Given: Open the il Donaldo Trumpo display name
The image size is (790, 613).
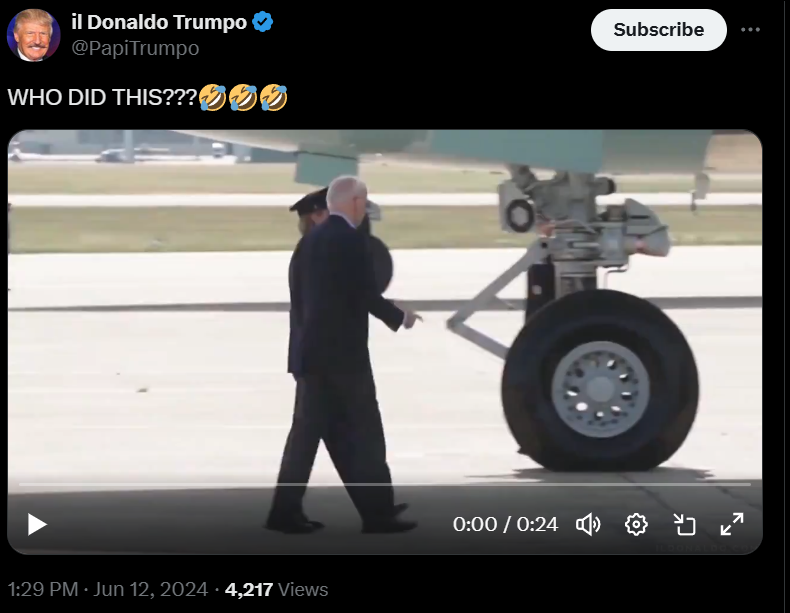Looking at the screenshot, I should tap(159, 22).
